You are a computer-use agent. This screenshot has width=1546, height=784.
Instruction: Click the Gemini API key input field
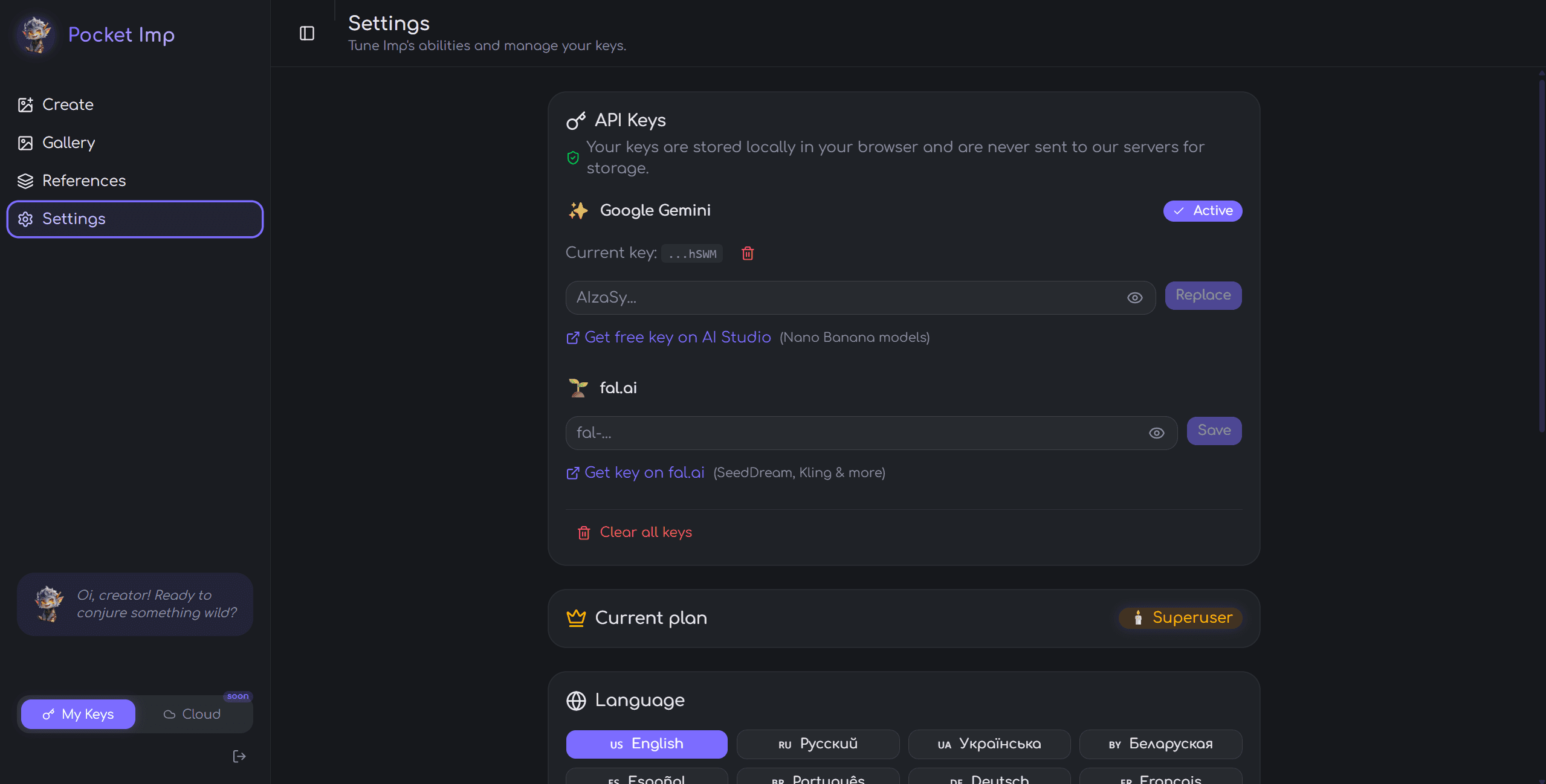[x=860, y=298]
